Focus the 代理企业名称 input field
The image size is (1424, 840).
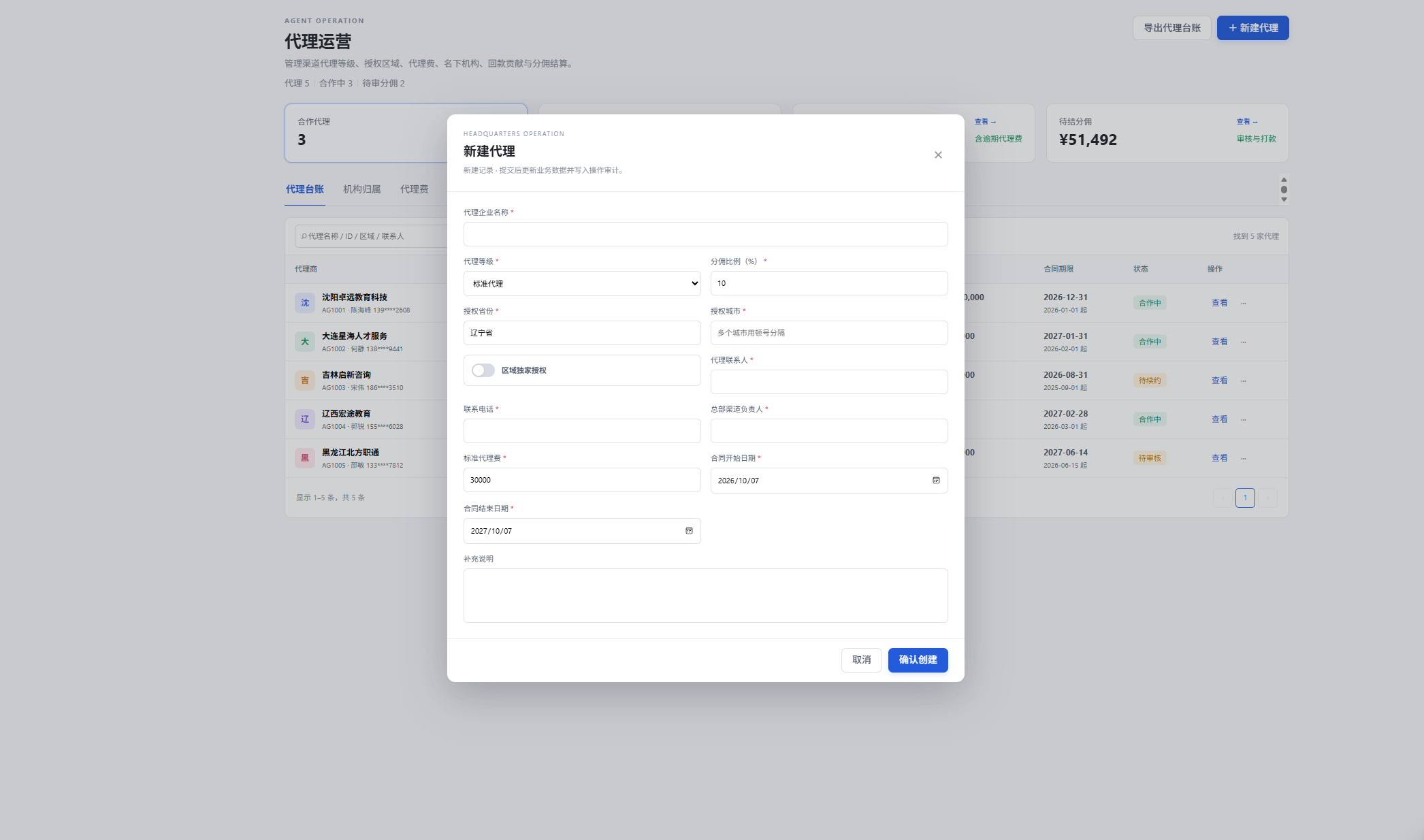[705, 234]
